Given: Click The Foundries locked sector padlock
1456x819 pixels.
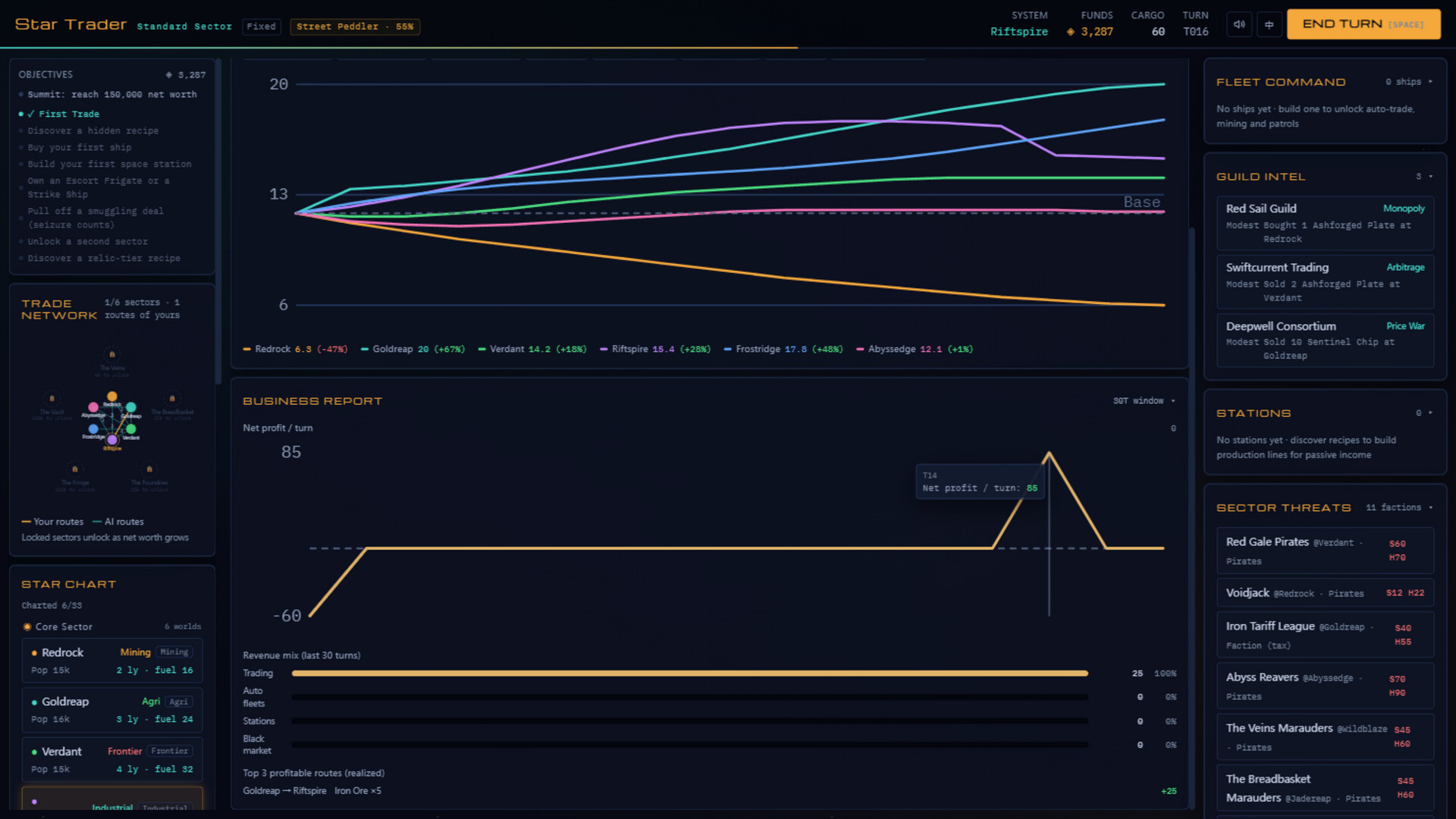Looking at the screenshot, I should coord(149,469).
